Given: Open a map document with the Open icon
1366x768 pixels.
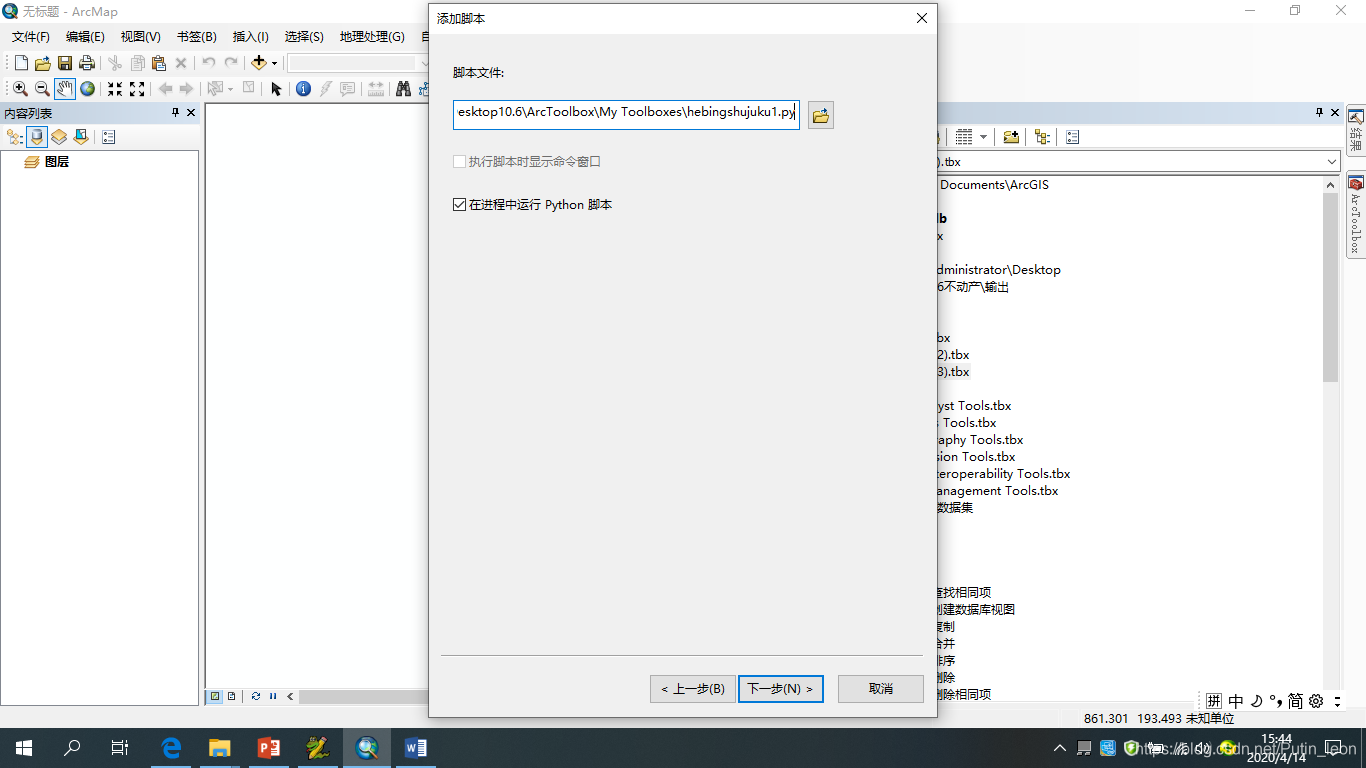Looking at the screenshot, I should [43, 63].
